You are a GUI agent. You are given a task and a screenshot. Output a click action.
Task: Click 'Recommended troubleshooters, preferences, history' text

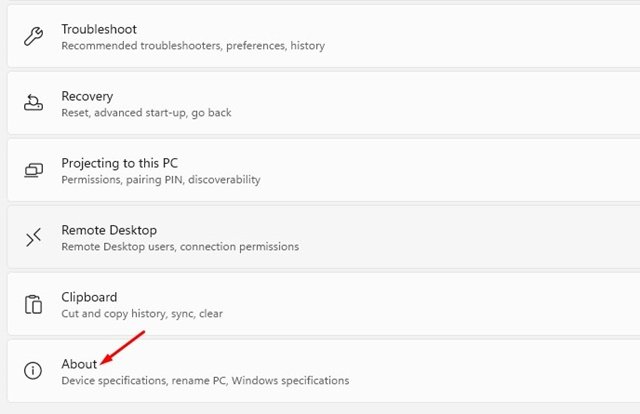point(193,46)
